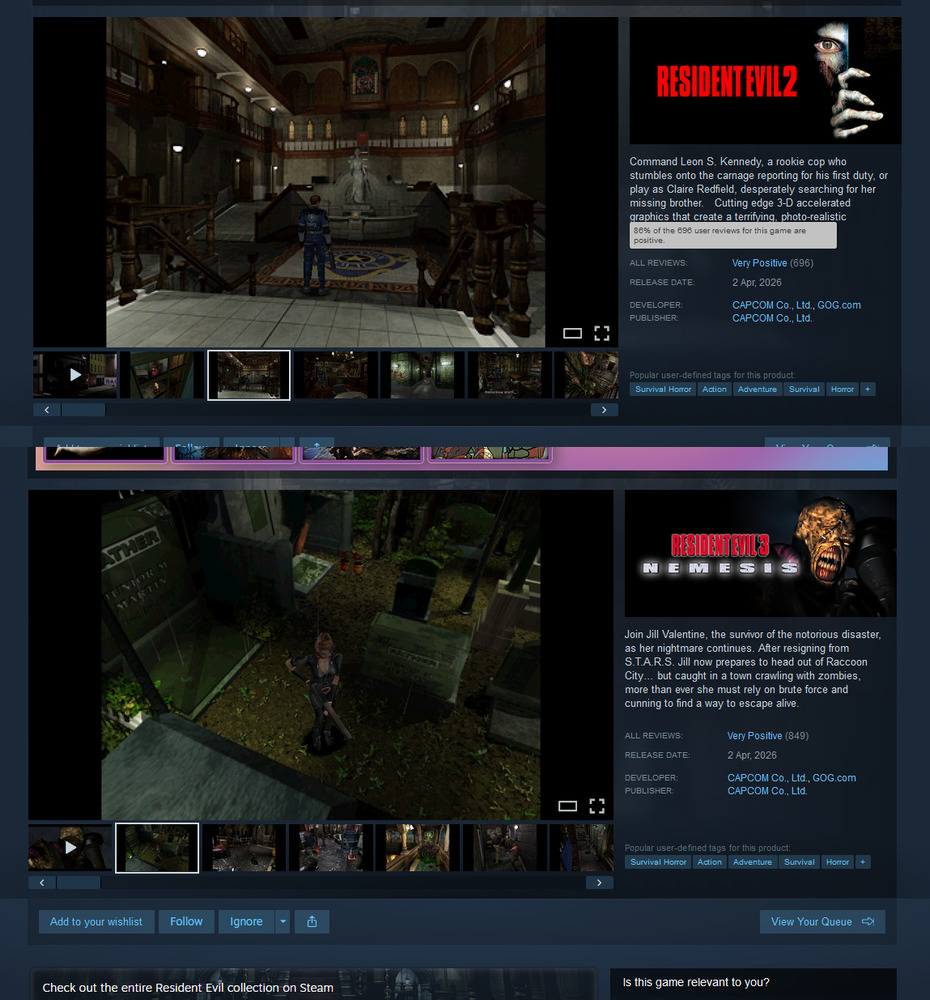Select the sixth Resident Evil 3 thumbnail

pos(505,848)
